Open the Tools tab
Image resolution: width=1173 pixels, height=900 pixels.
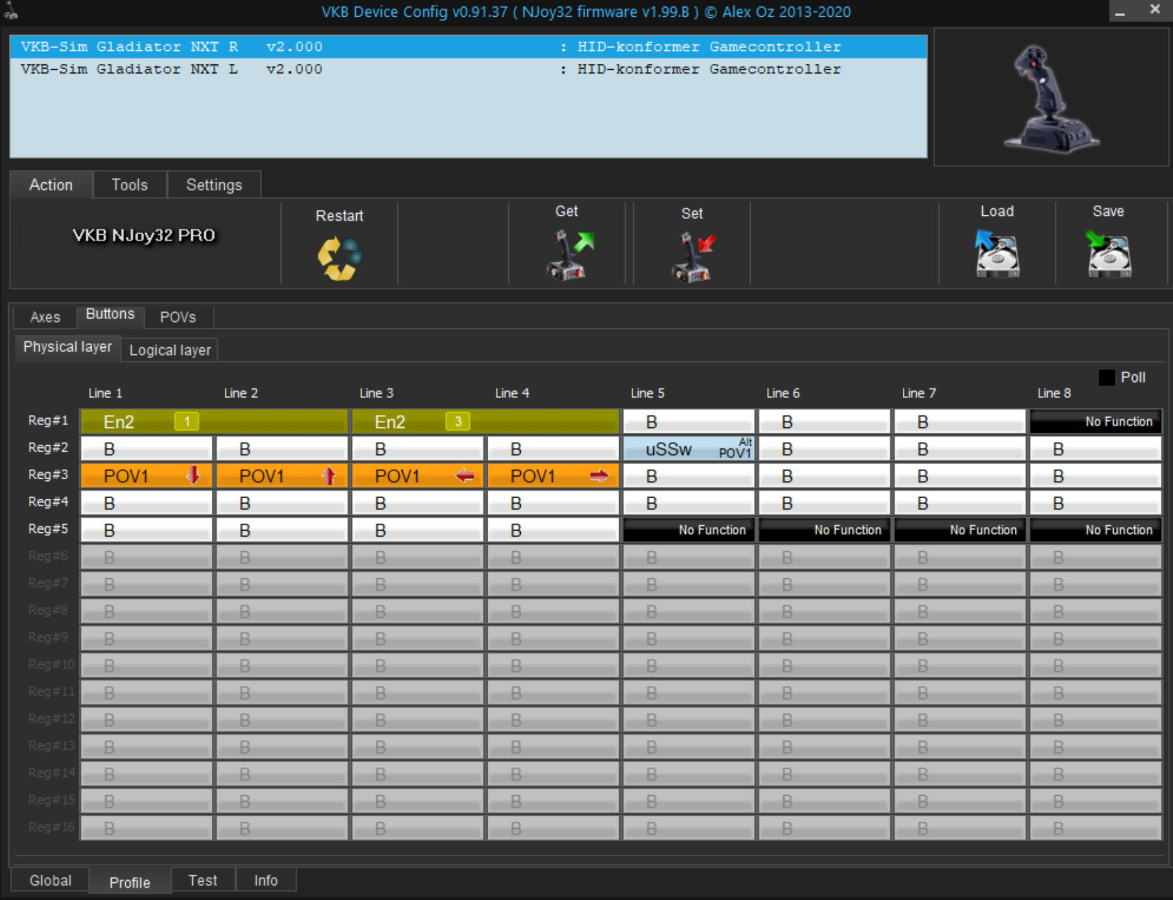129,185
